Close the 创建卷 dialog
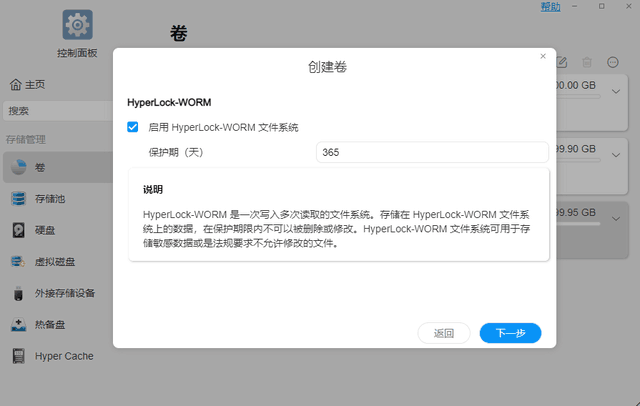Viewport: 640px width, 406px height. (x=543, y=56)
